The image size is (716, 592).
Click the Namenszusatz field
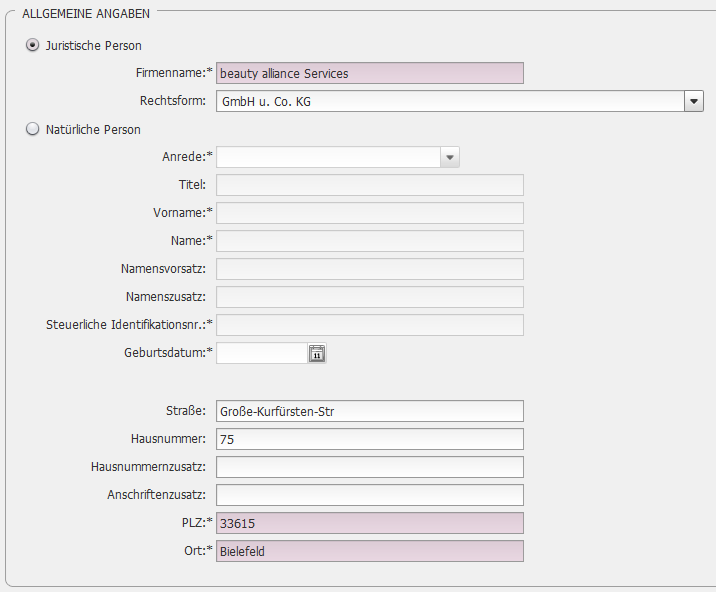click(x=370, y=297)
